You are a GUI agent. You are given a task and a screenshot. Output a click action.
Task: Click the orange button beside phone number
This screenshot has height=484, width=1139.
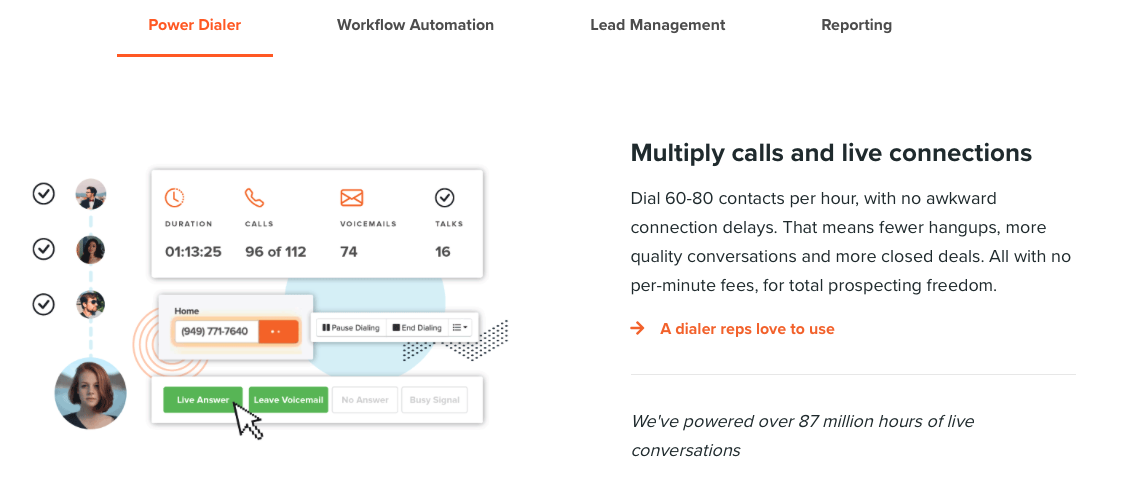pos(279,331)
